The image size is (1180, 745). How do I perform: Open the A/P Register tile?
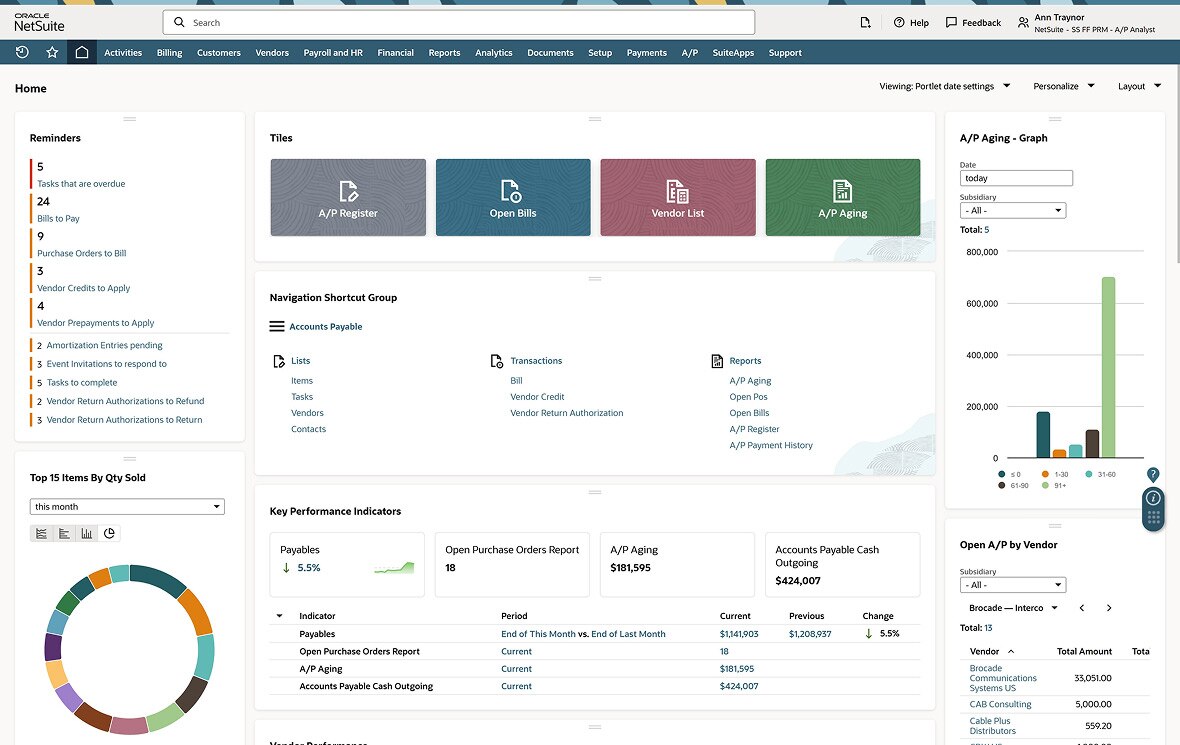[x=348, y=198]
